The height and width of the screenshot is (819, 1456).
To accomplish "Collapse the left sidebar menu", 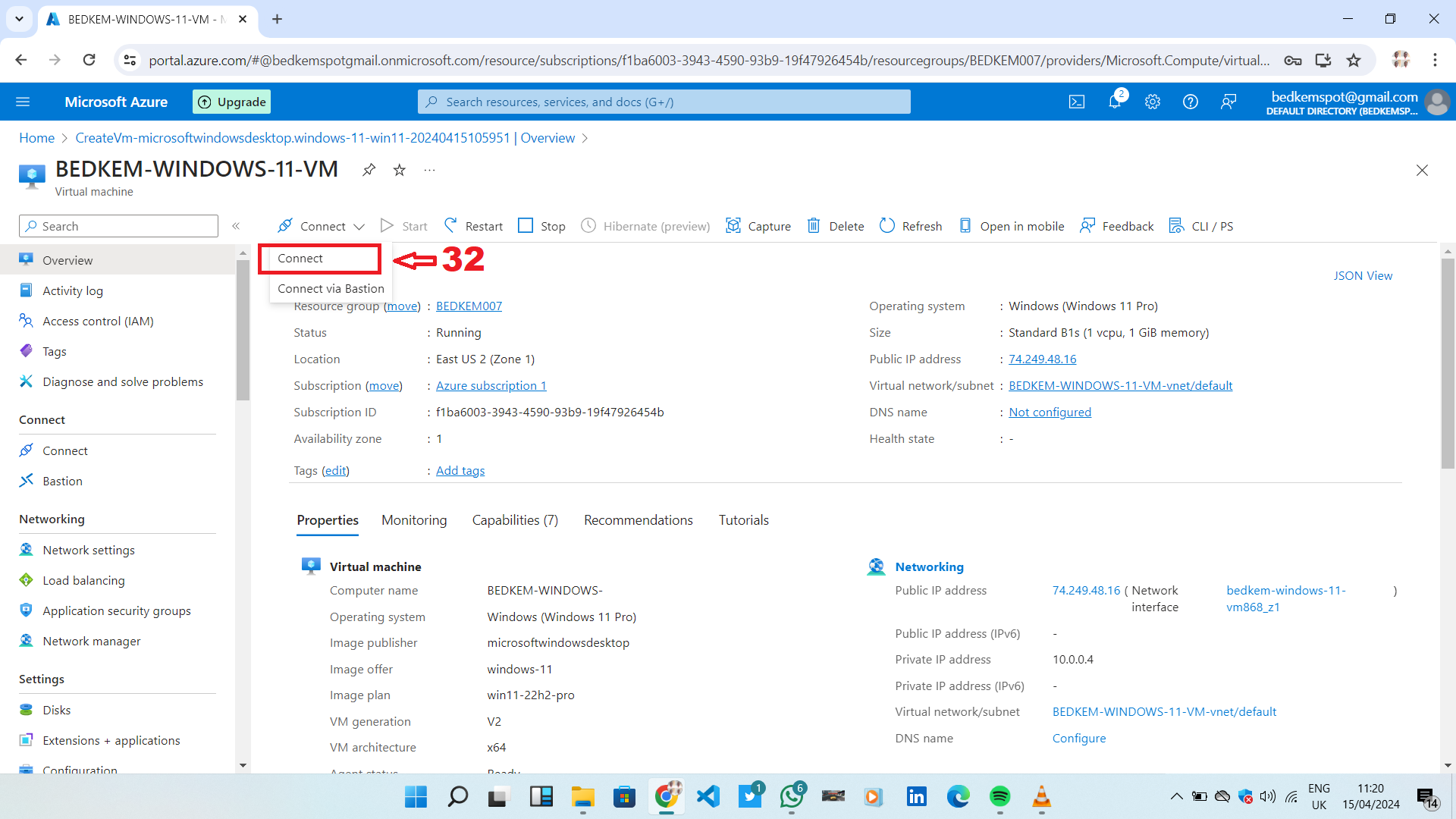I will tap(236, 226).
